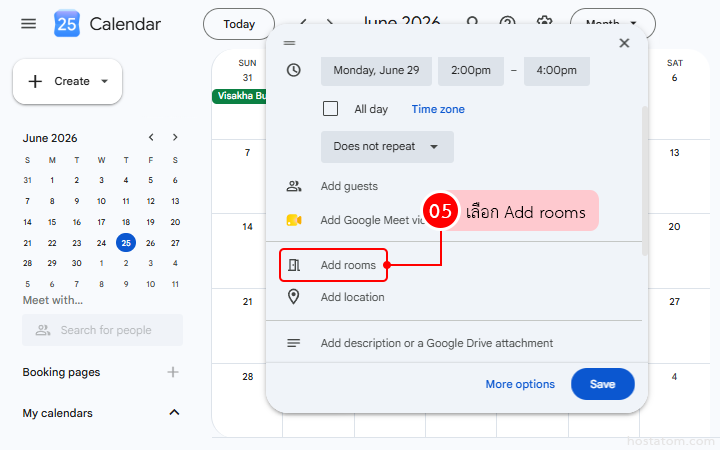Click the dialog drag handle icon
The width and height of the screenshot is (720, 450).
tap(289, 43)
